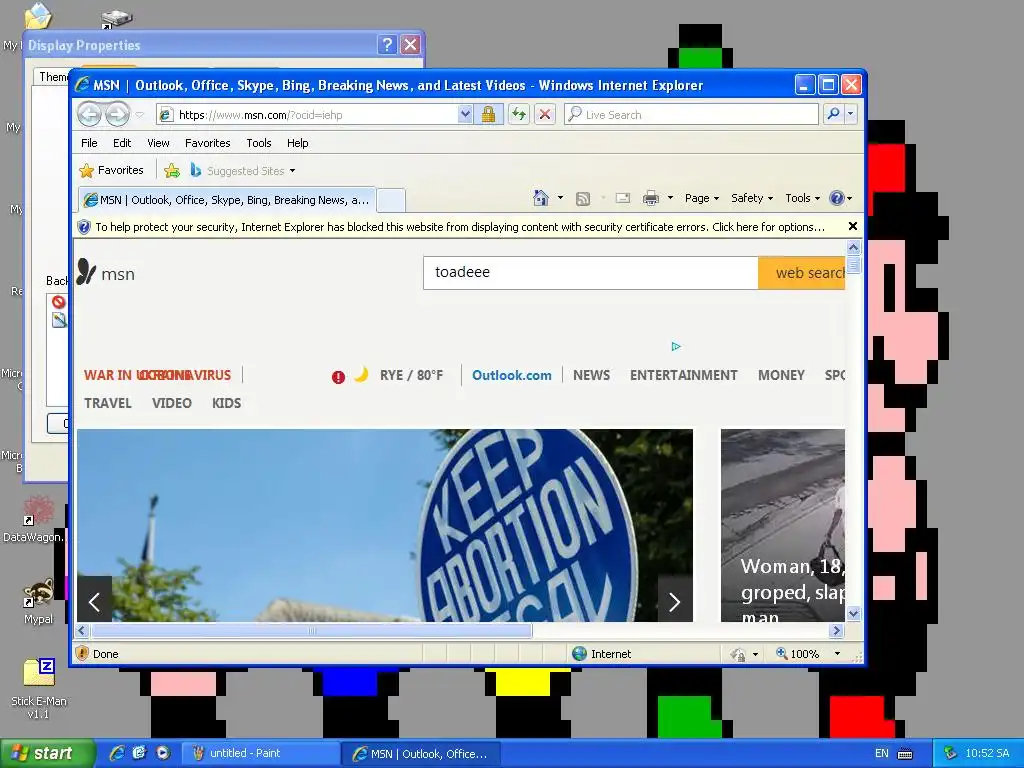The image size is (1024, 768).
Task: Open the recent pages dropdown arrow
Action: (x=140, y=115)
